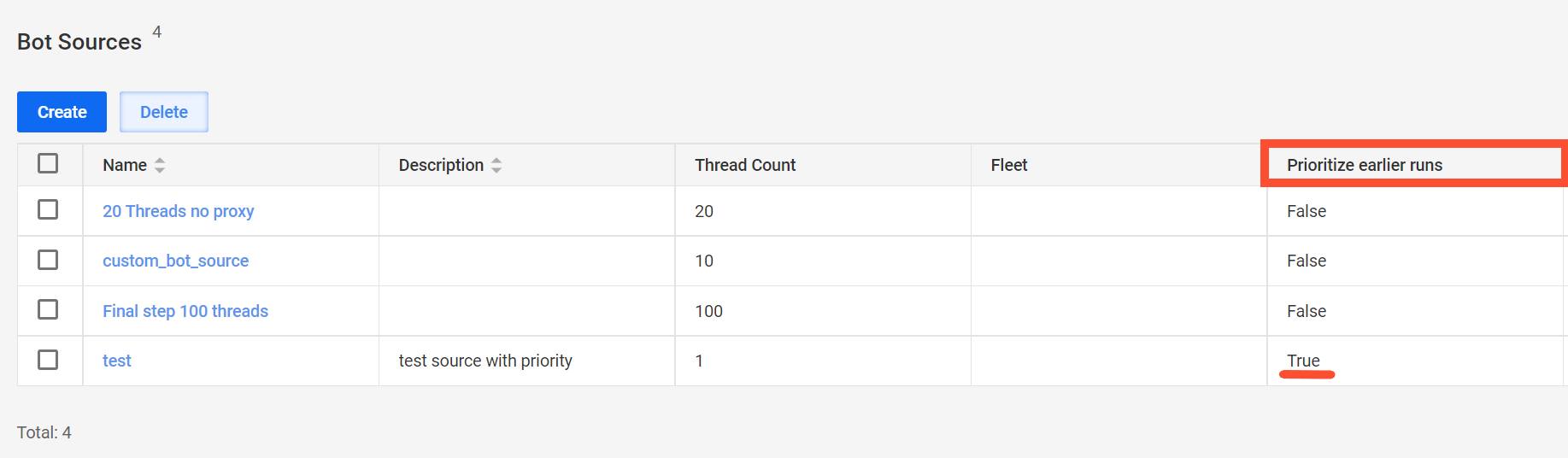This screenshot has height=458, width=1568.
Task: Click the Create button
Action: pos(62,112)
